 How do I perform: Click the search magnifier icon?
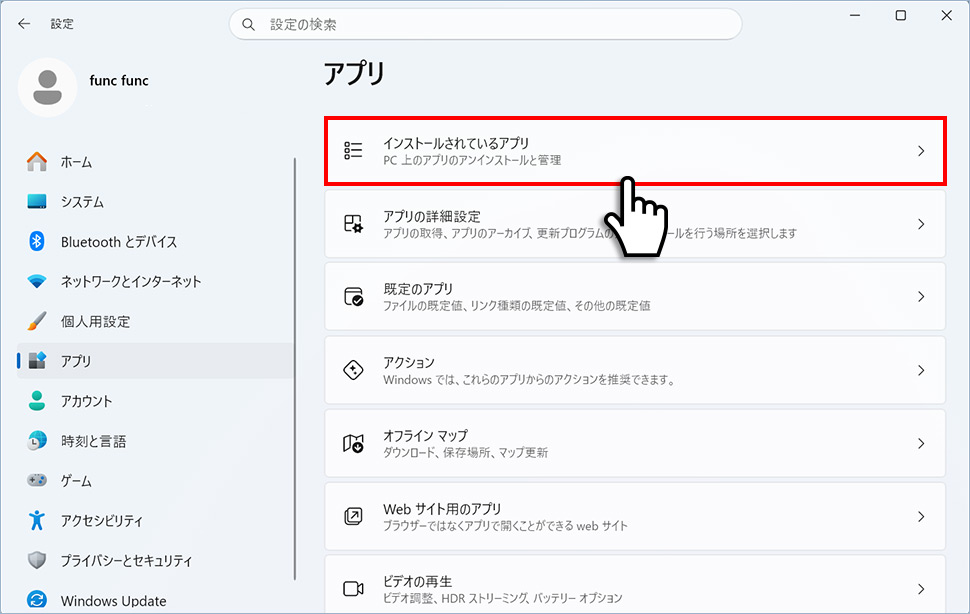[248, 24]
